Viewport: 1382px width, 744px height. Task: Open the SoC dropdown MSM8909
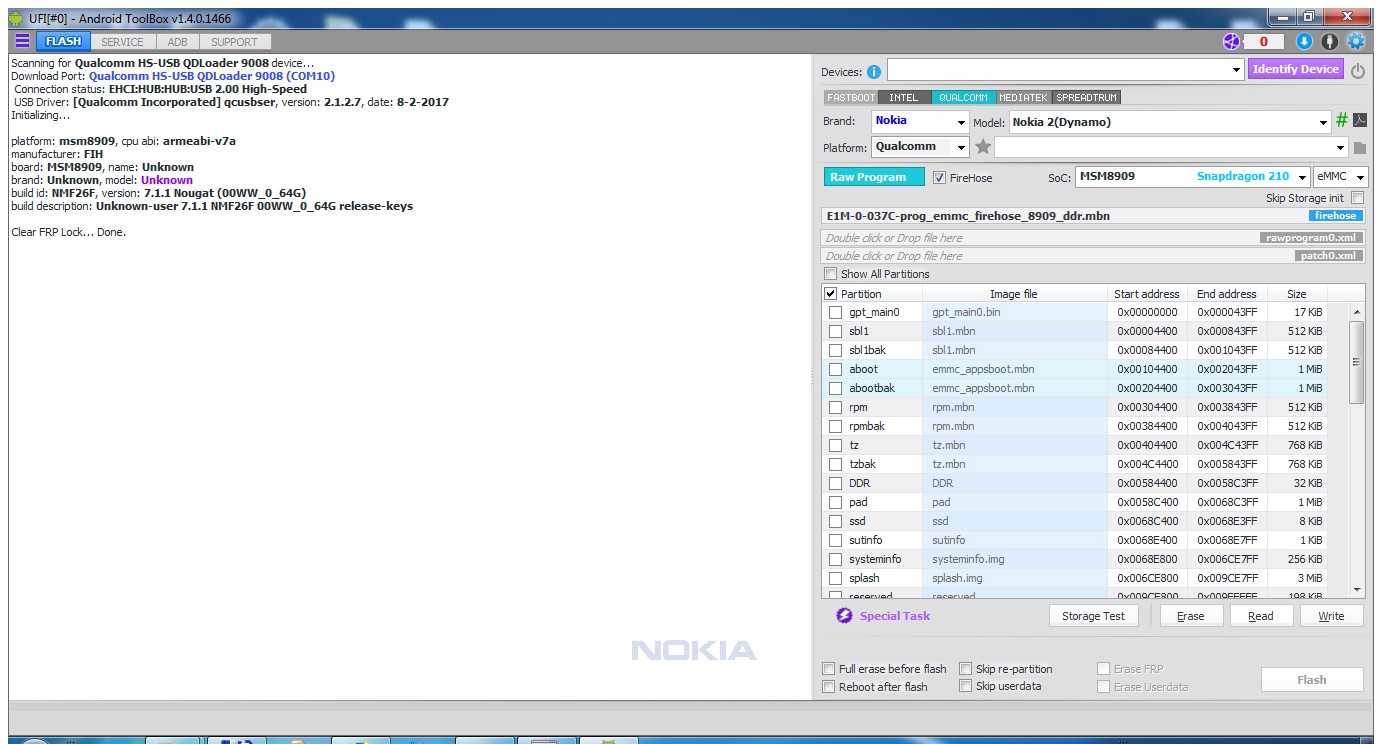coord(1302,177)
